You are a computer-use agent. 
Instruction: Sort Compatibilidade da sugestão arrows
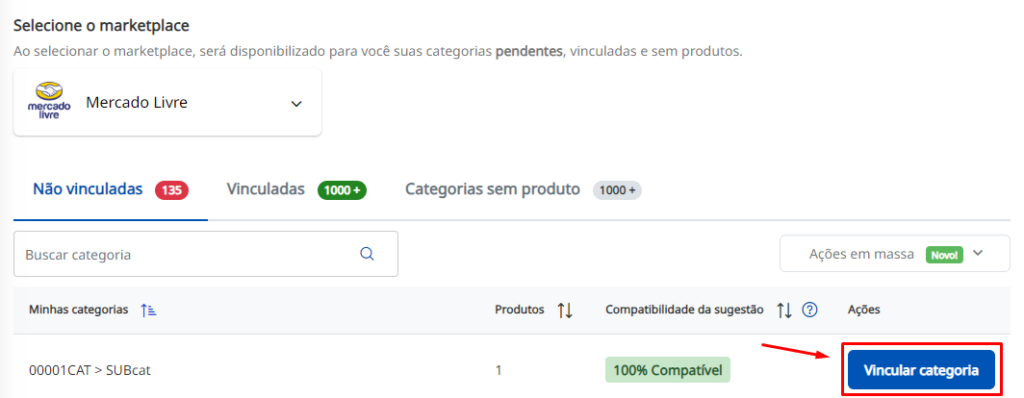tap(784, 310)
